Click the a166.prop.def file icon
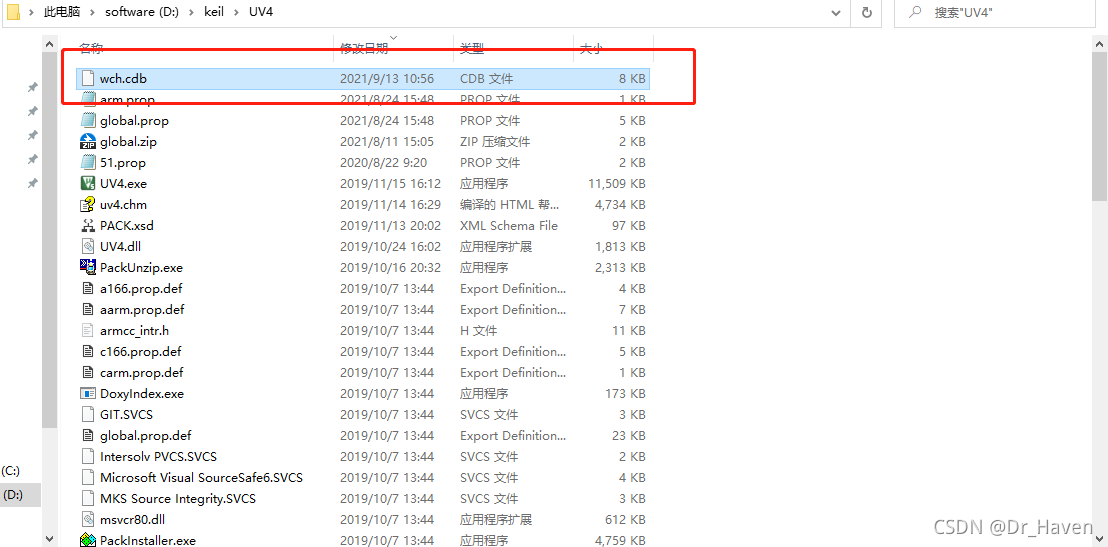1108x547 pixels. 88,288
